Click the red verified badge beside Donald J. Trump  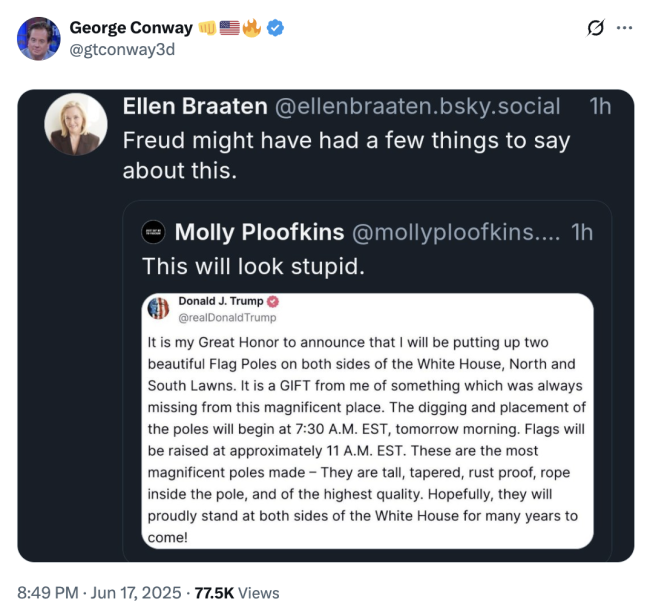pos(272,301)
